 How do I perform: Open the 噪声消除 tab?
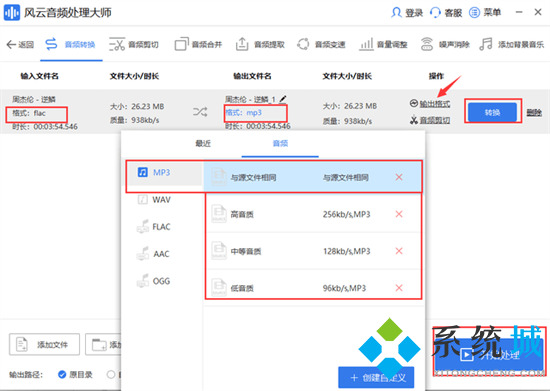tap(445, 45)
